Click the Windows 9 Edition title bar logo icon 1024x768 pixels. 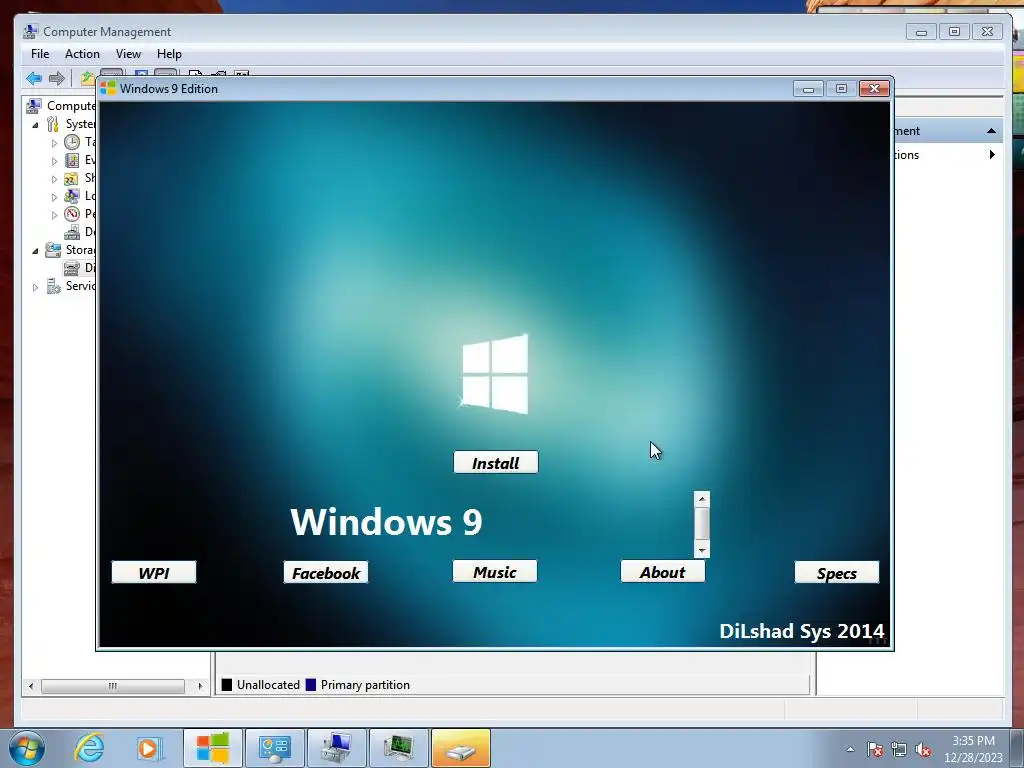click(x=108, y=88)
